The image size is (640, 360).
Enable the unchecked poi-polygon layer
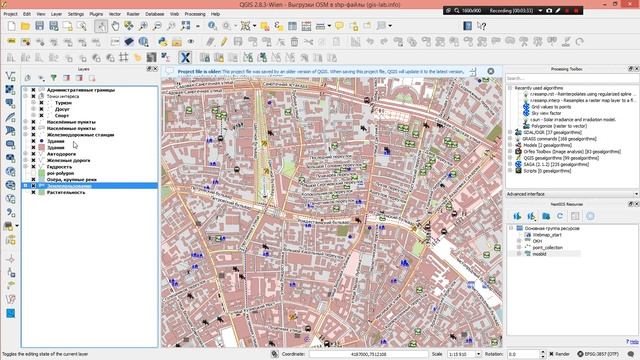tap(33, 173)
